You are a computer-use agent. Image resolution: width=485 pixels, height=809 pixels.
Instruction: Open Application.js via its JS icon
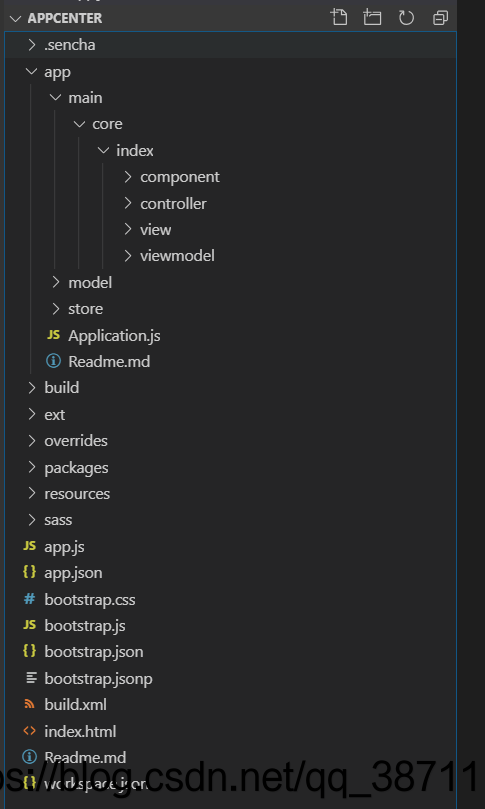tap(53, 335)
